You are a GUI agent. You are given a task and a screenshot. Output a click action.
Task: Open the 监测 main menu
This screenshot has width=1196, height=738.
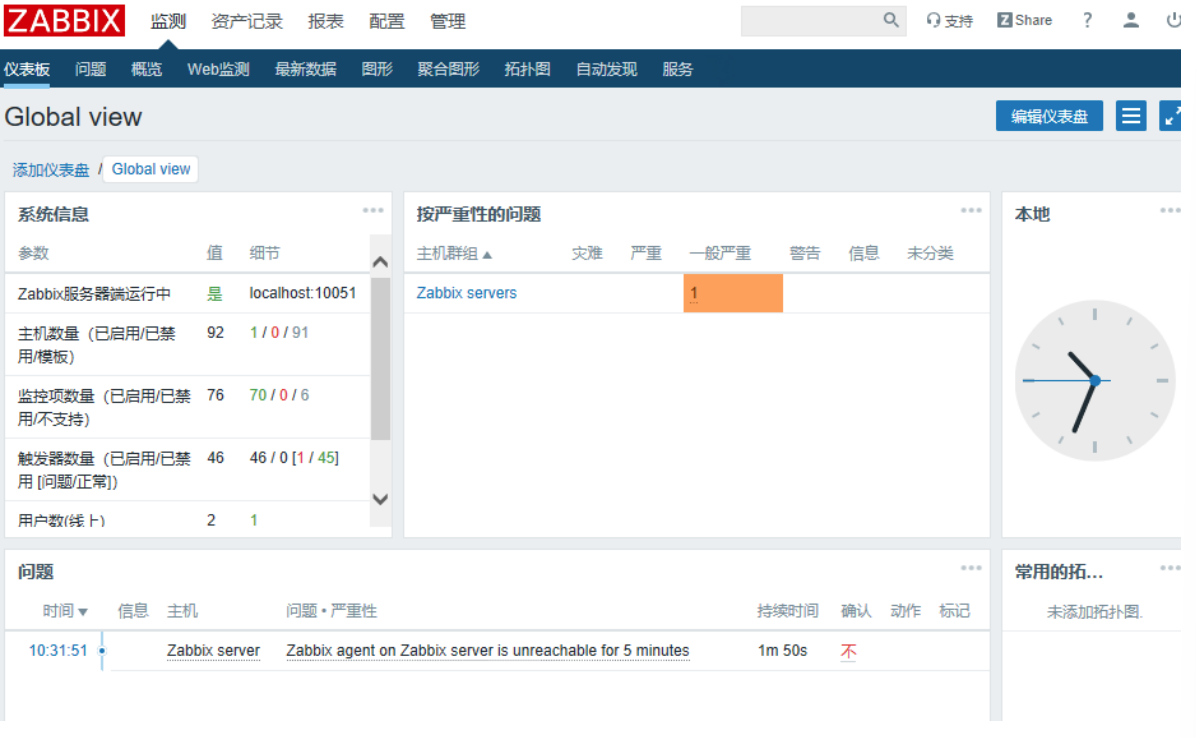[169, 21]
